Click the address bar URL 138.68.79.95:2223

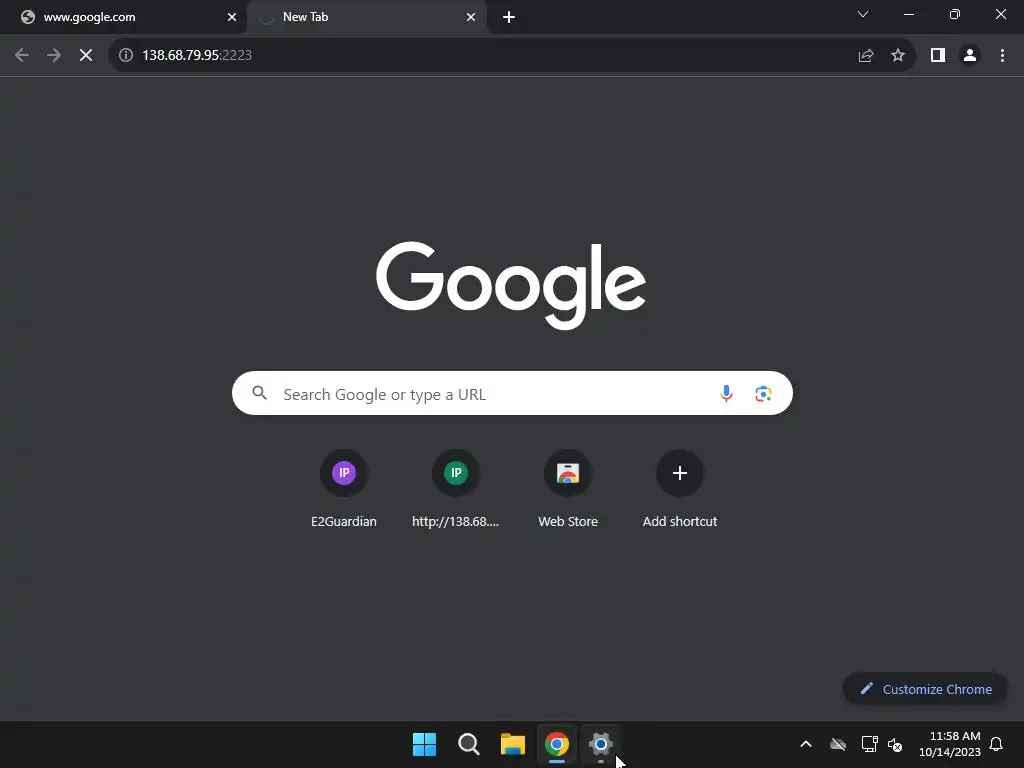[x=197, y=56]
